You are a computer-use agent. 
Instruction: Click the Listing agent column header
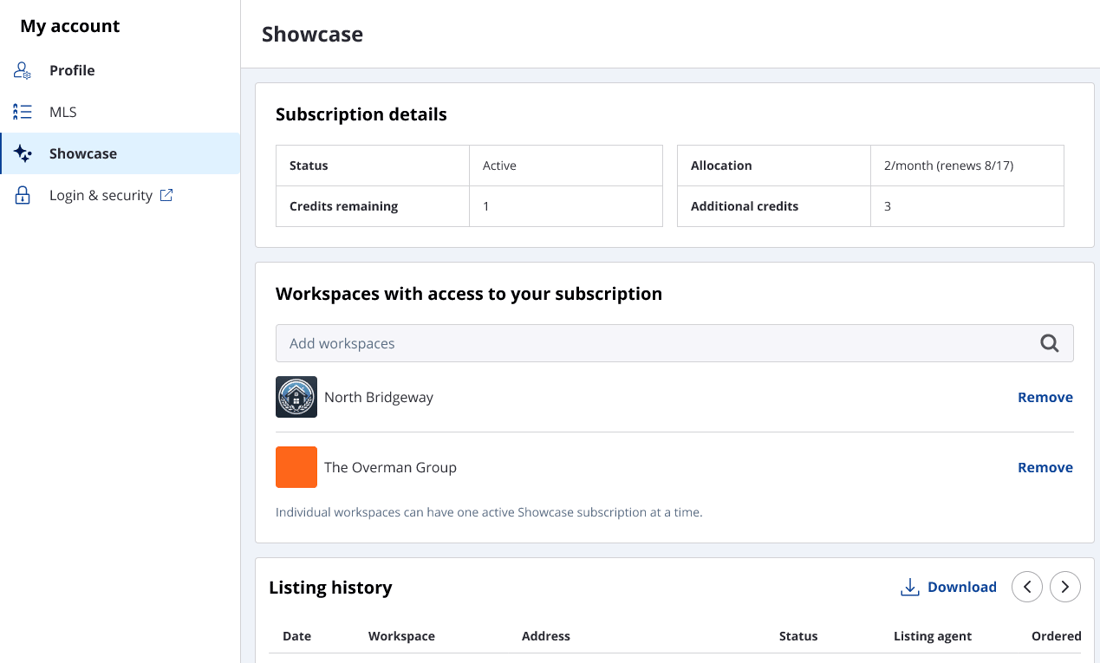pyautogui.click(x=932, y=636)
